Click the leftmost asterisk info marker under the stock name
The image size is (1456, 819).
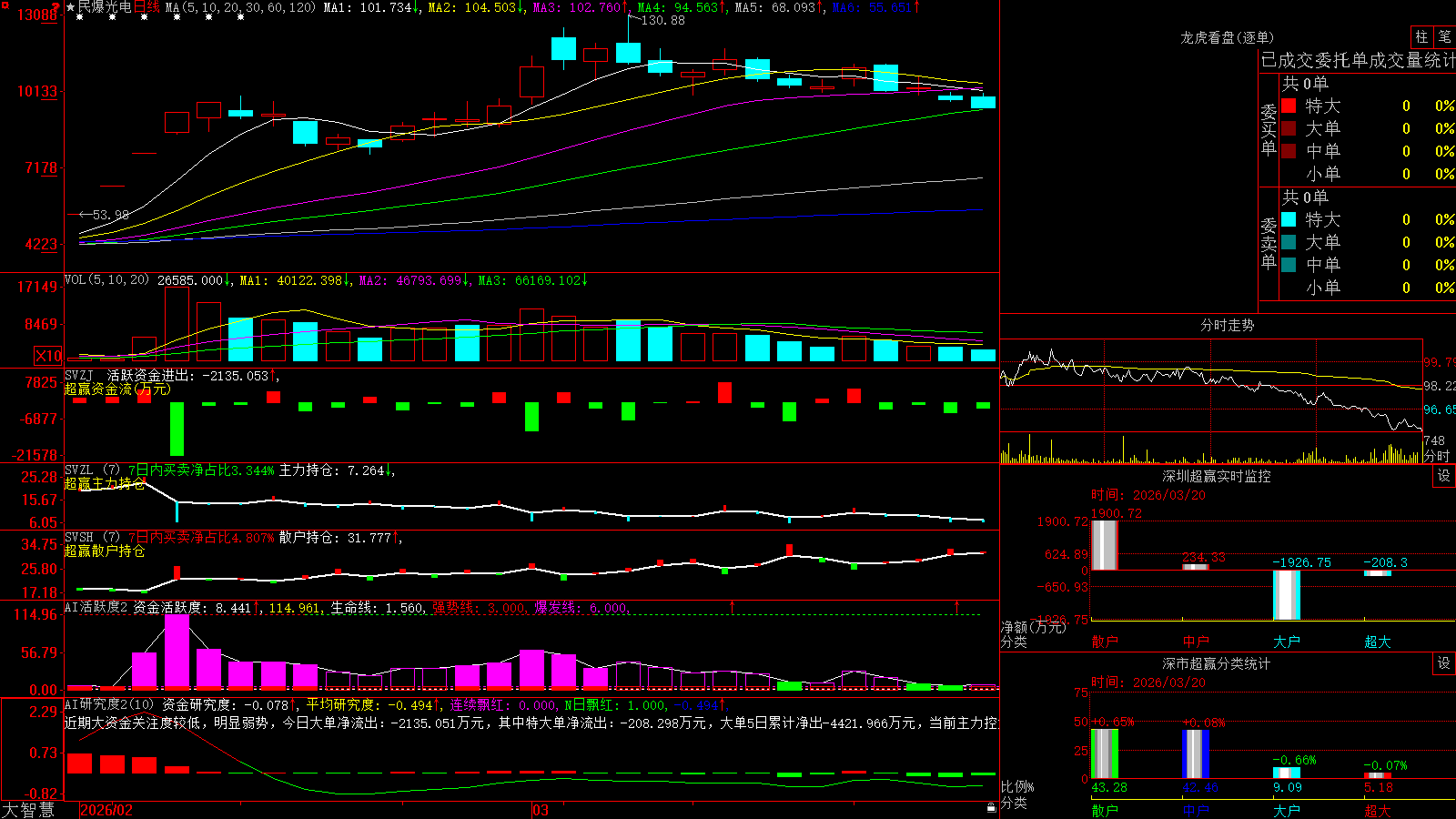(80, 18)
